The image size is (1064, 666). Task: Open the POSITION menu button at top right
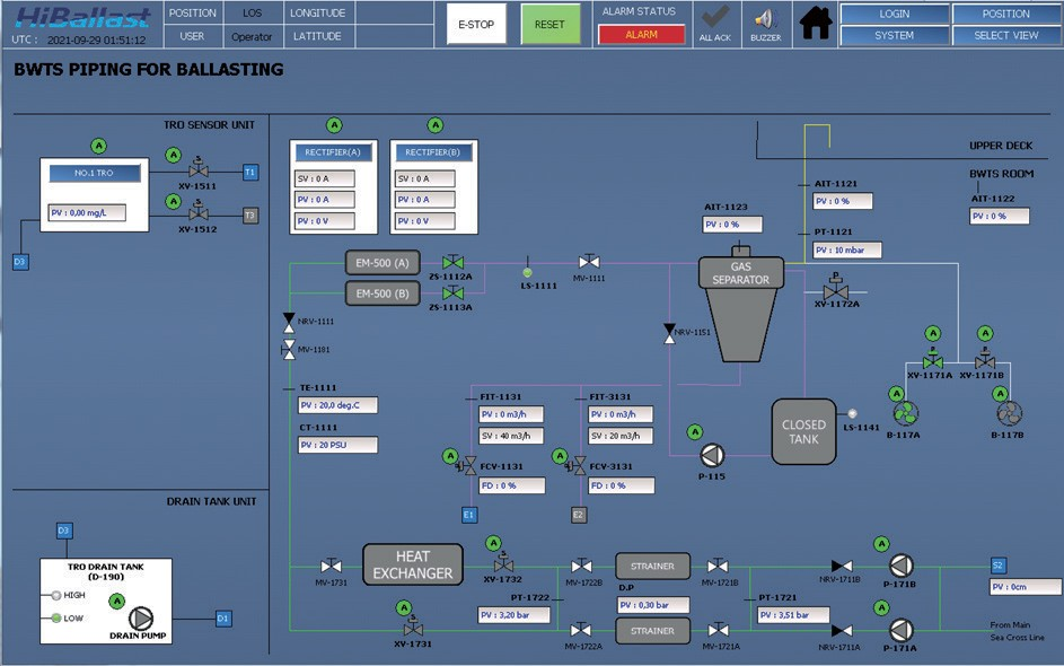coord(1006,14)
